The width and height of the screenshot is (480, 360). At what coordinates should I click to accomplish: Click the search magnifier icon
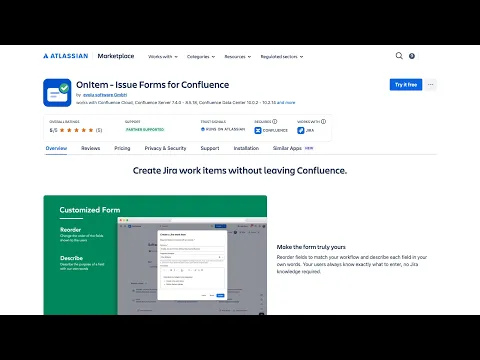(399, 56)
